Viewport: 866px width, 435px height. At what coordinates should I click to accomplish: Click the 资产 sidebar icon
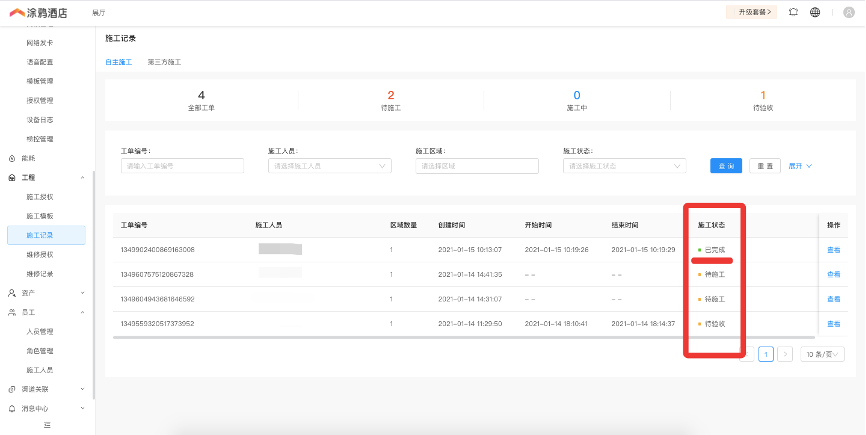tap(12, 293)
